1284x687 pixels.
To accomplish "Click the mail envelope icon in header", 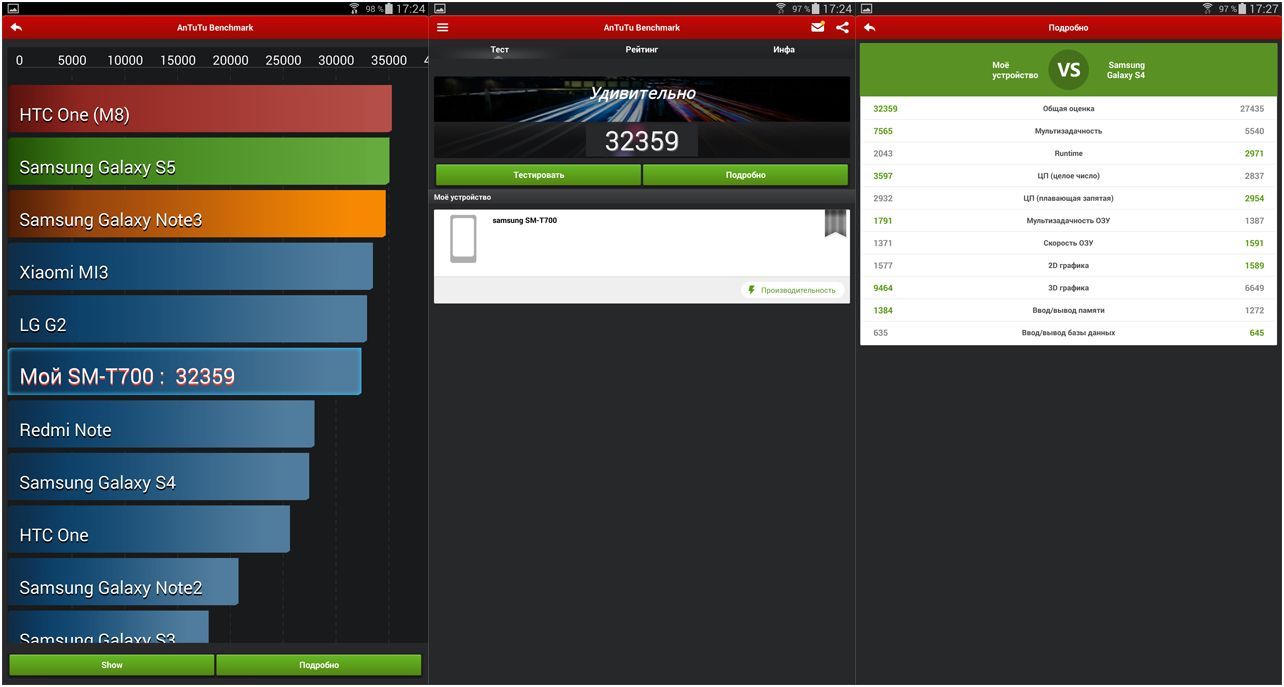I will (818, 28).
